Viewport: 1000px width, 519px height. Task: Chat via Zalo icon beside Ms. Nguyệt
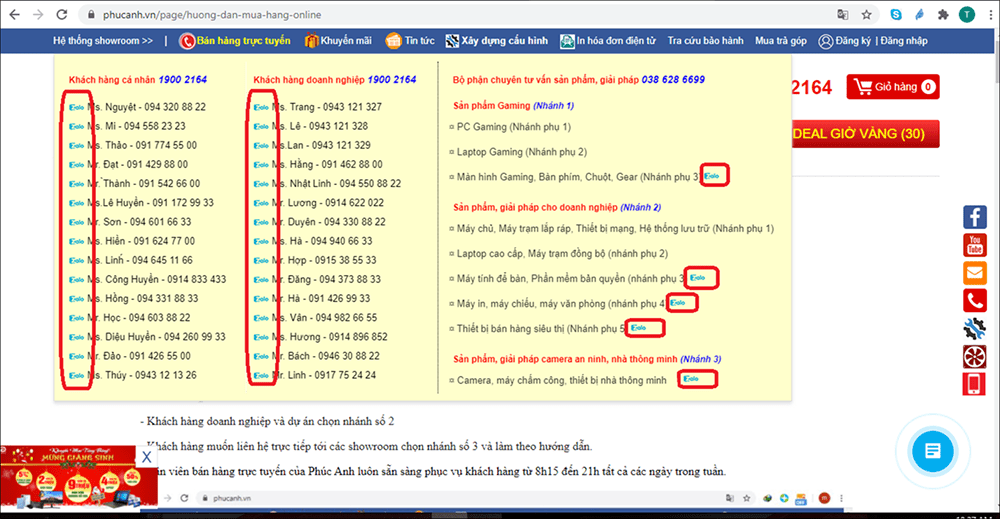click(x=77, y=107)
